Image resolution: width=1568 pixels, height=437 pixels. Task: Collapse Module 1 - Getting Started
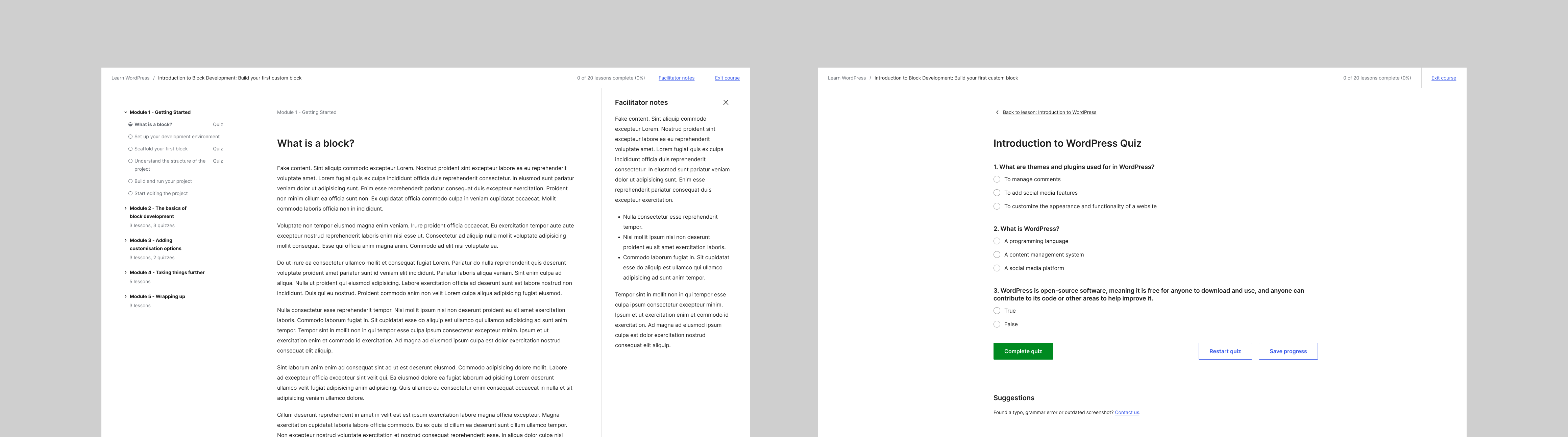point(126,113)
